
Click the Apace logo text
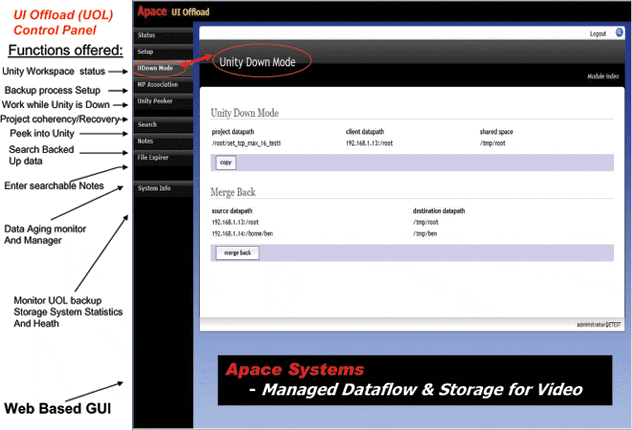152,11
